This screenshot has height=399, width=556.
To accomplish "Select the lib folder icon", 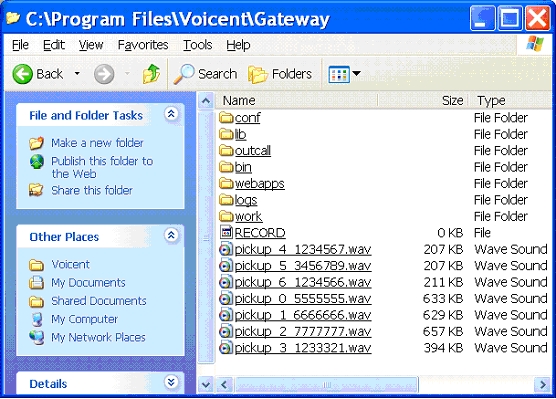I will click(x=226, y=134).
